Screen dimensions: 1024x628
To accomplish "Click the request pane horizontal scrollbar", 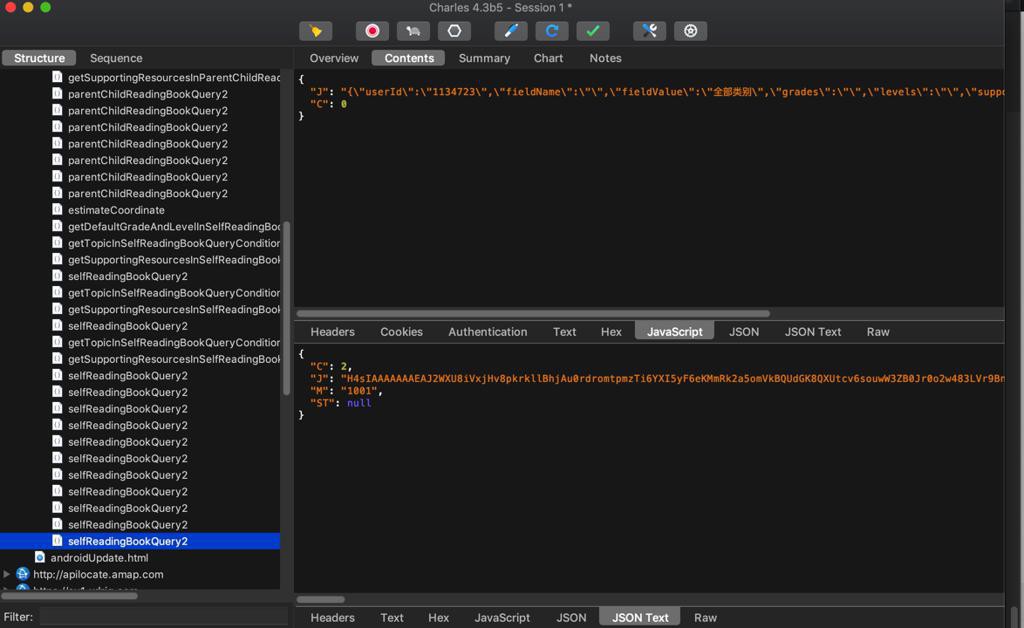I will pos(532,313).
